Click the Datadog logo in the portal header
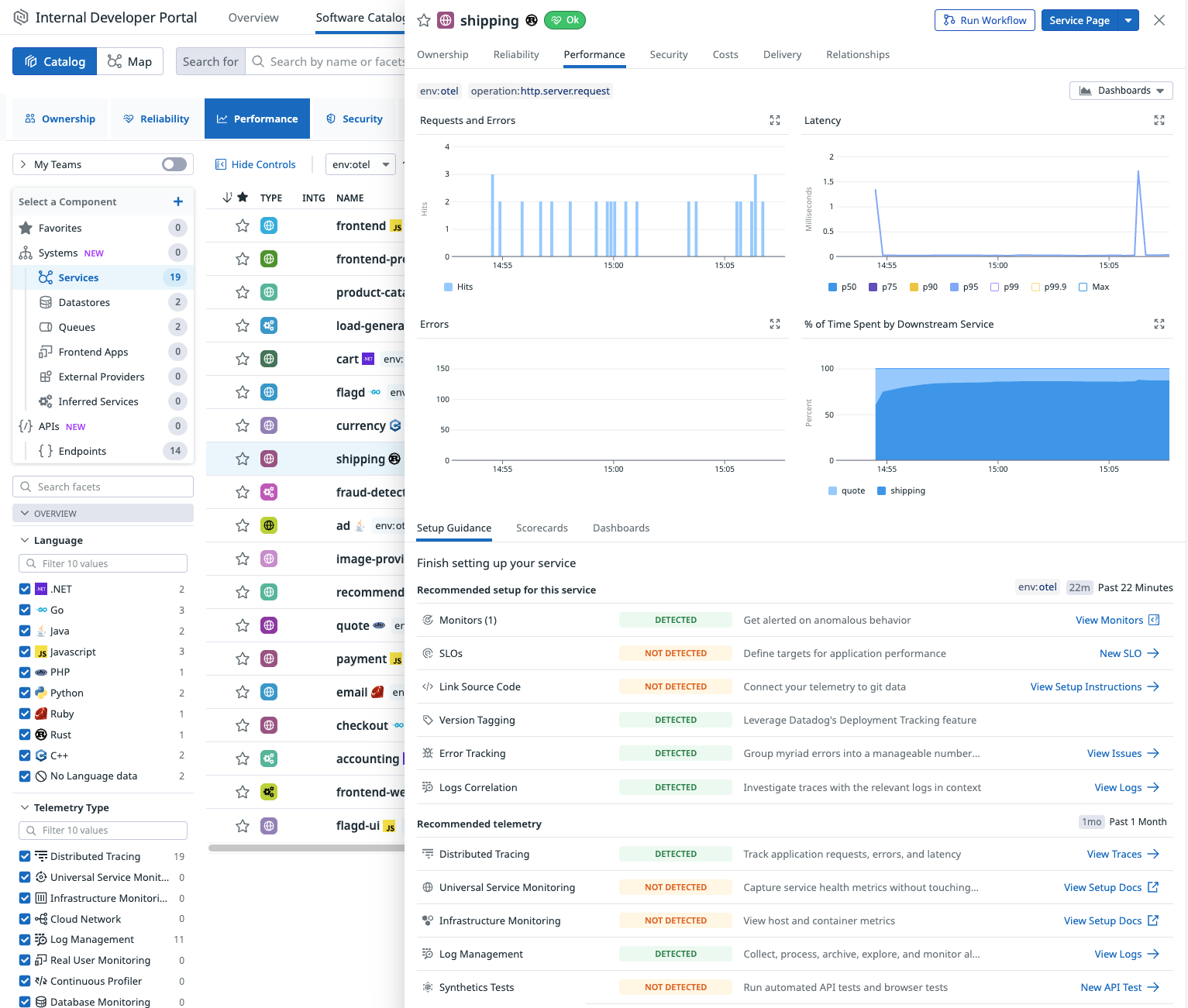Image resolution: width=1188 pixels, height=1008 pixels. coord(21,17)
